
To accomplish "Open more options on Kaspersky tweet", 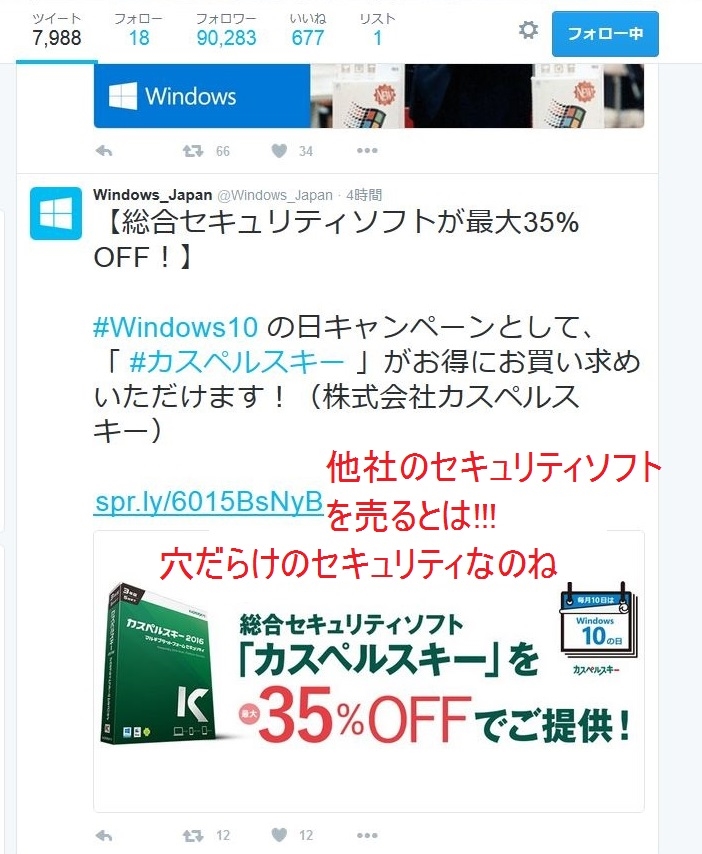I will tap(367, 835).
